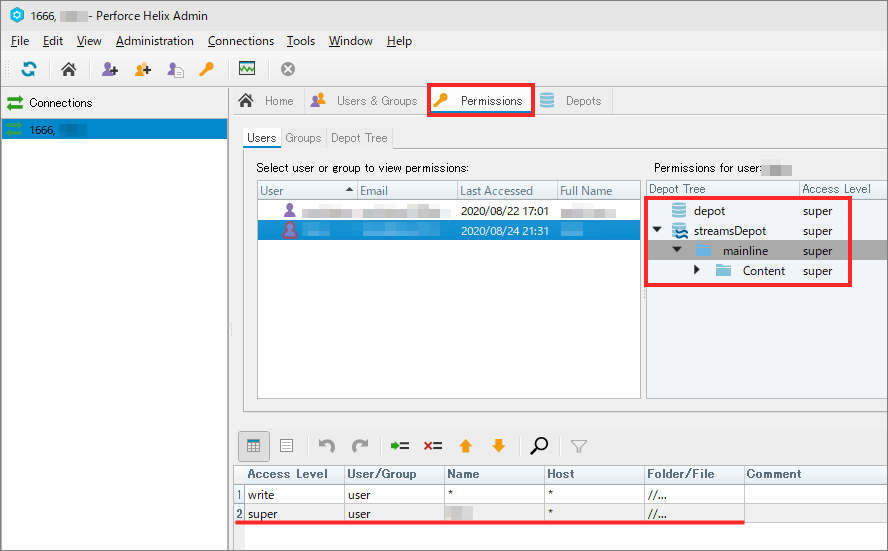Open the Edit menu
Screen dimensions: 888x551
click(x=53, y=41)
